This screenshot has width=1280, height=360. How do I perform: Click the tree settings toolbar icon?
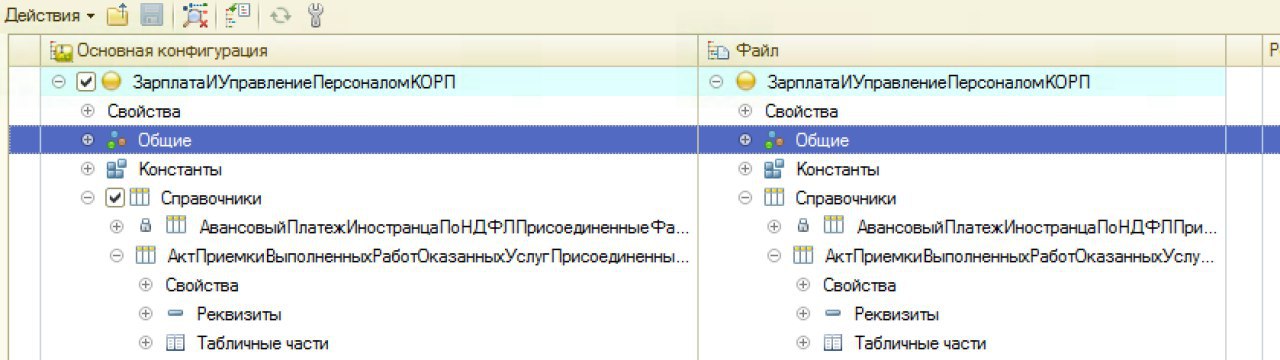click(238, 15)
